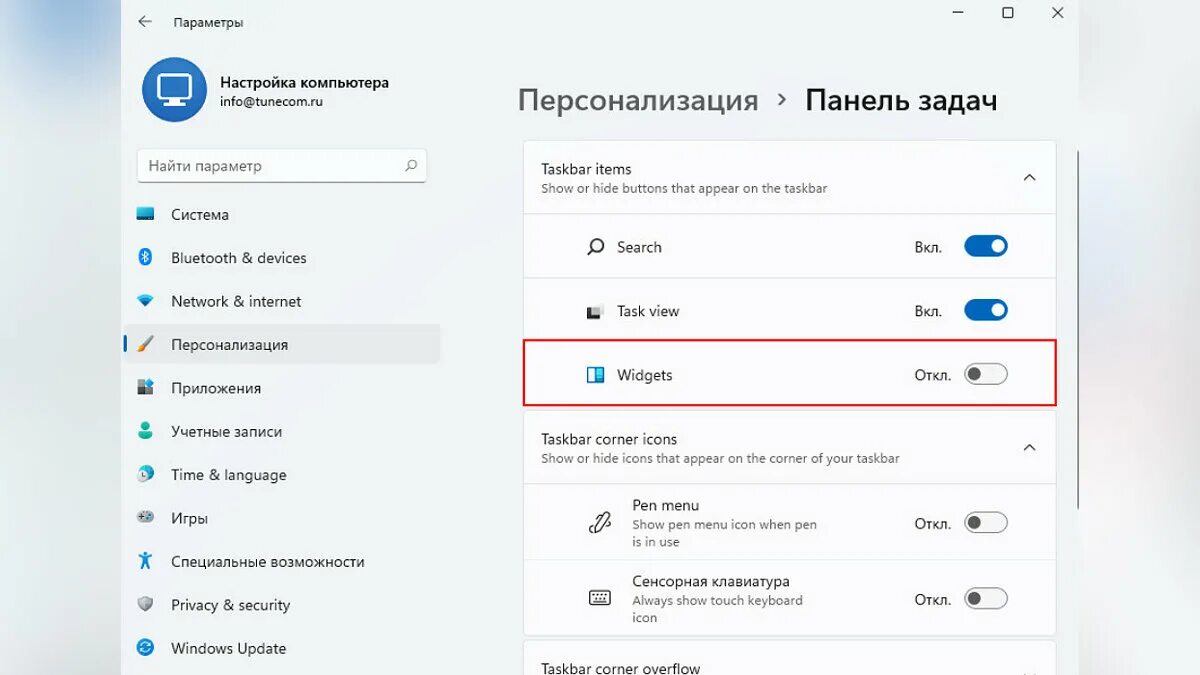Click the Bluetooth icon in sidebar
The height and width of the screenshot is (675, 1200).
(145, 257)
